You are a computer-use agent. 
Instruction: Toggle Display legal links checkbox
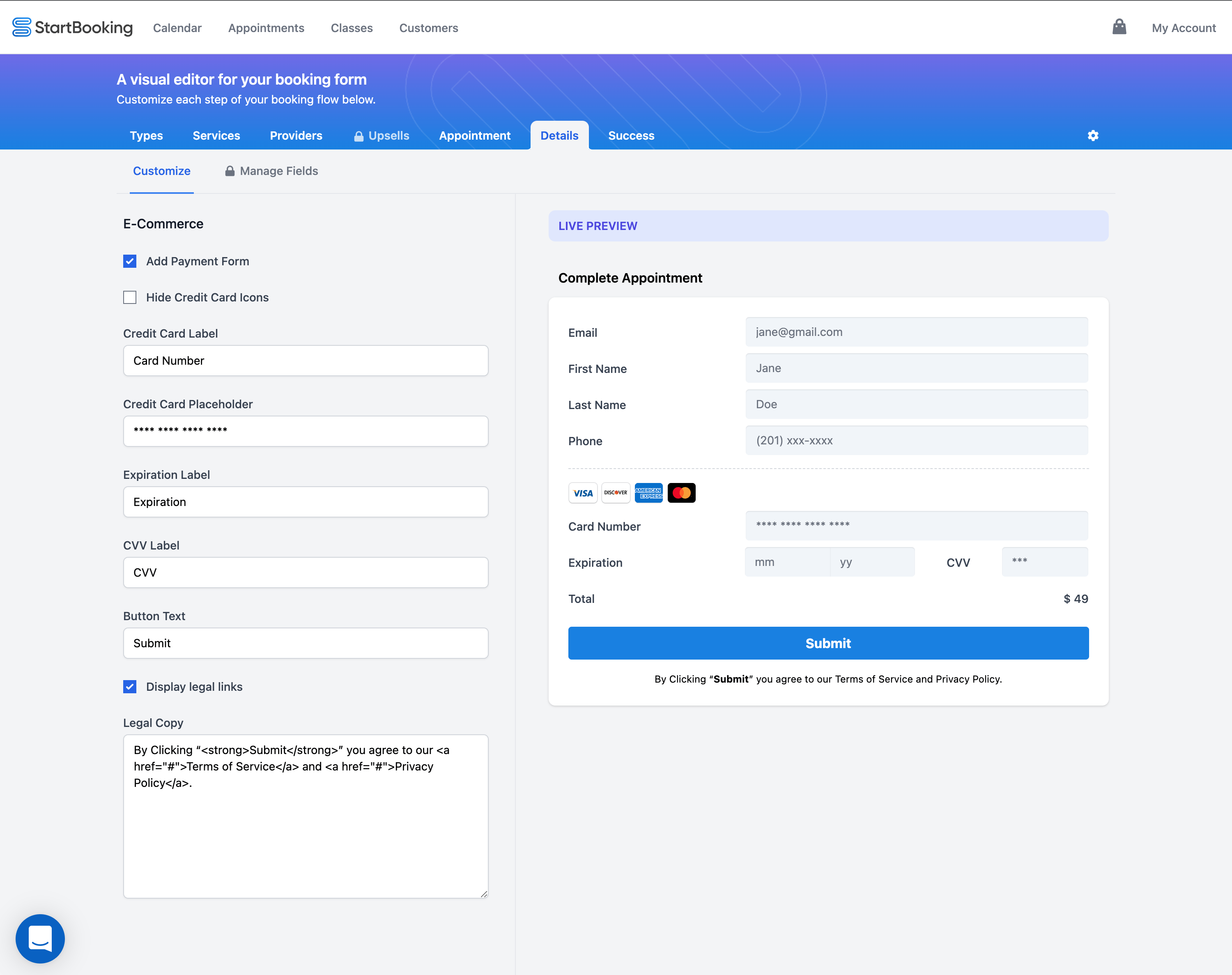[129, 687]
